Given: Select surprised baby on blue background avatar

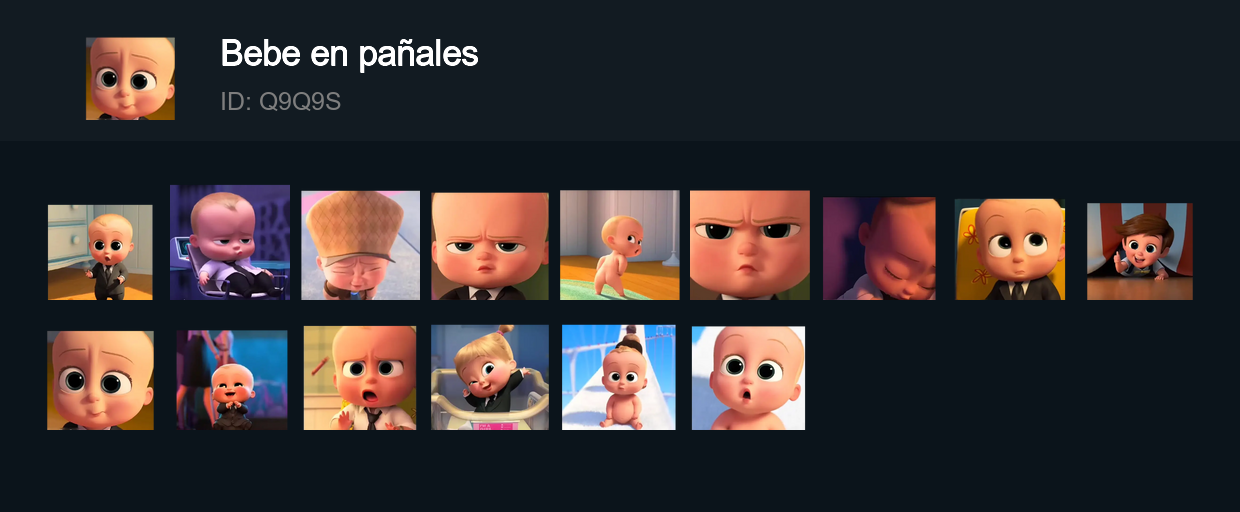Looking at the screenshot, I should click(x=749, y=378).
